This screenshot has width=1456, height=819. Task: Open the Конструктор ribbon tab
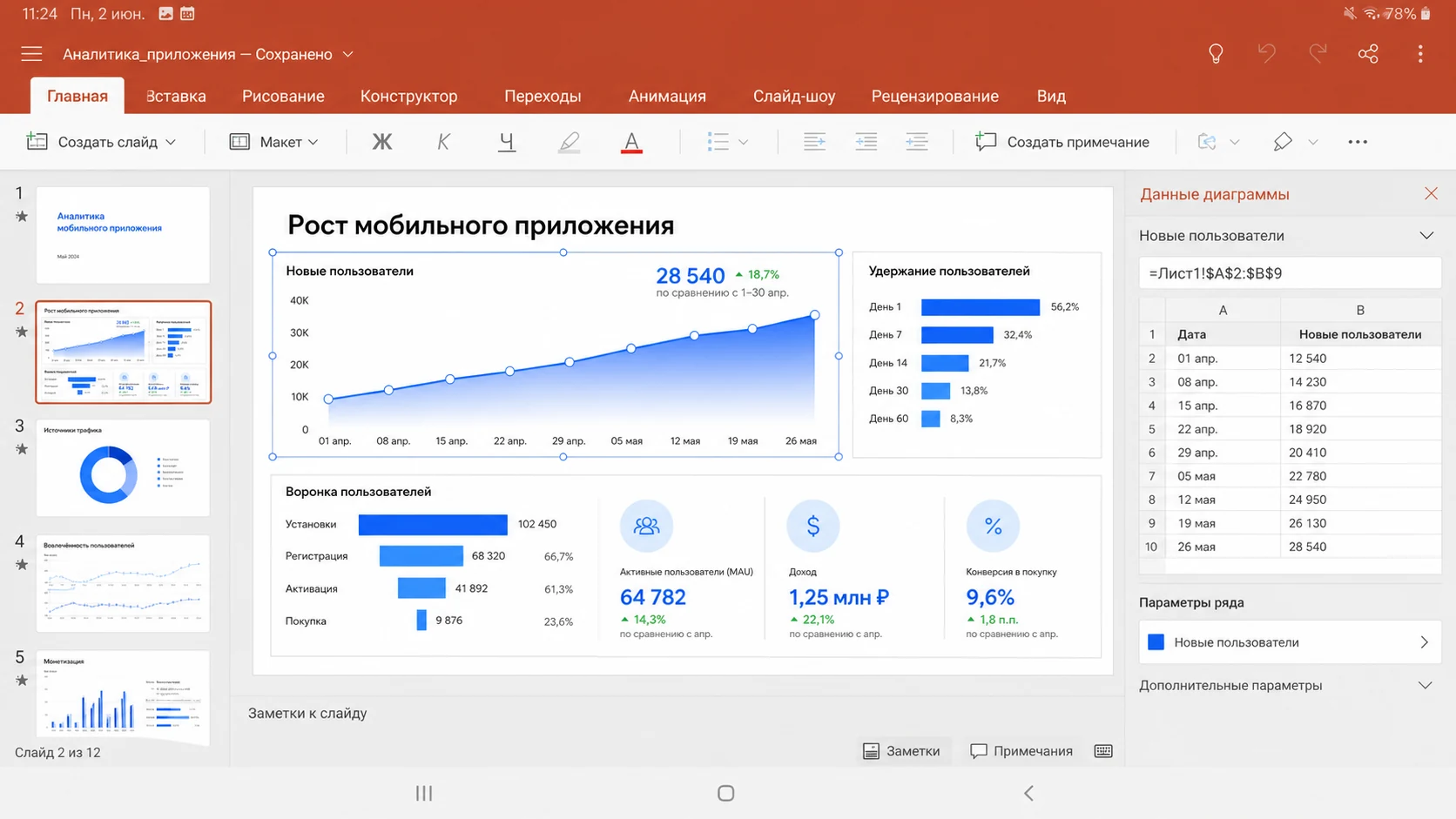(408, 96)
